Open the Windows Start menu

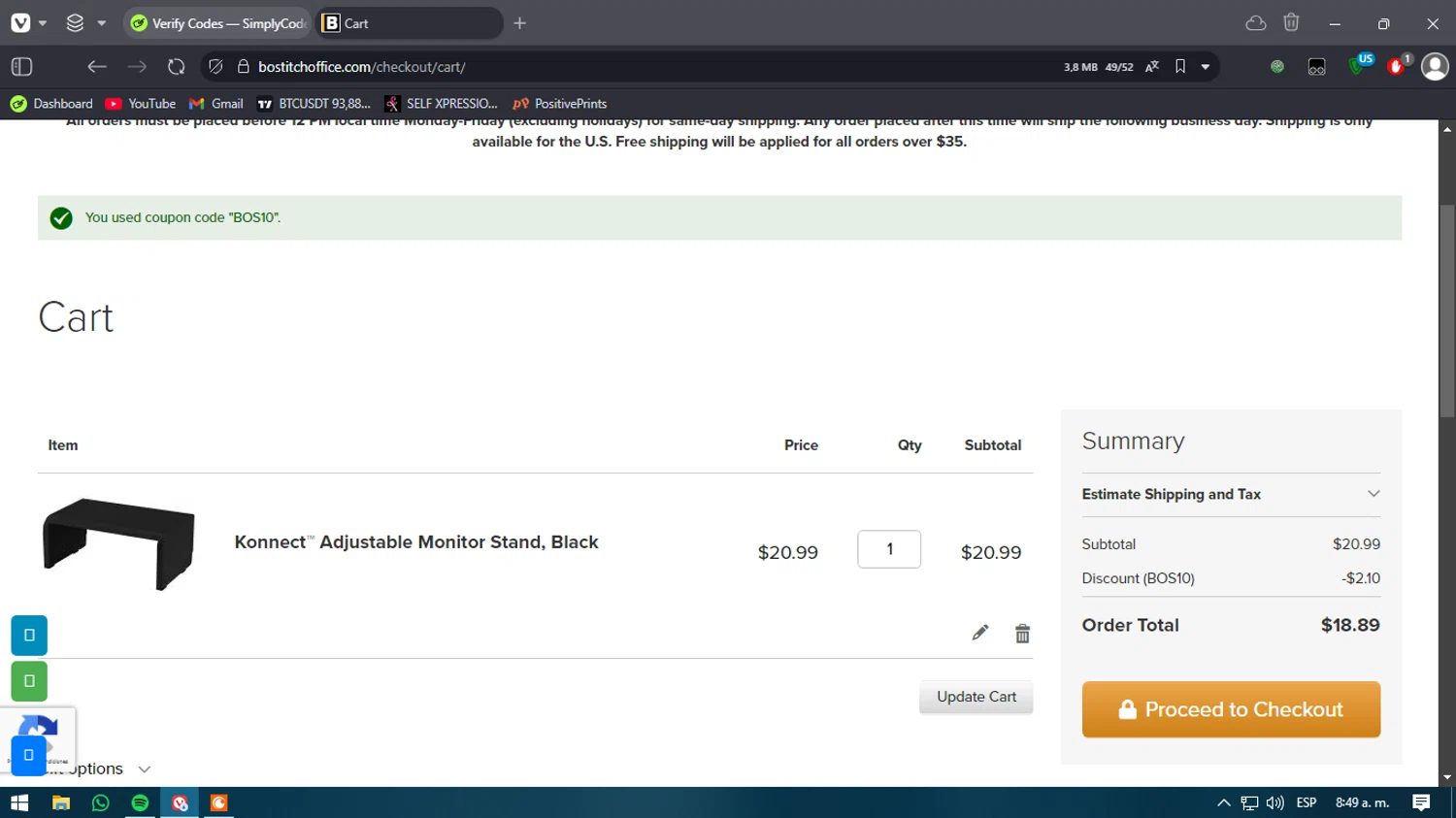[19, 802]
